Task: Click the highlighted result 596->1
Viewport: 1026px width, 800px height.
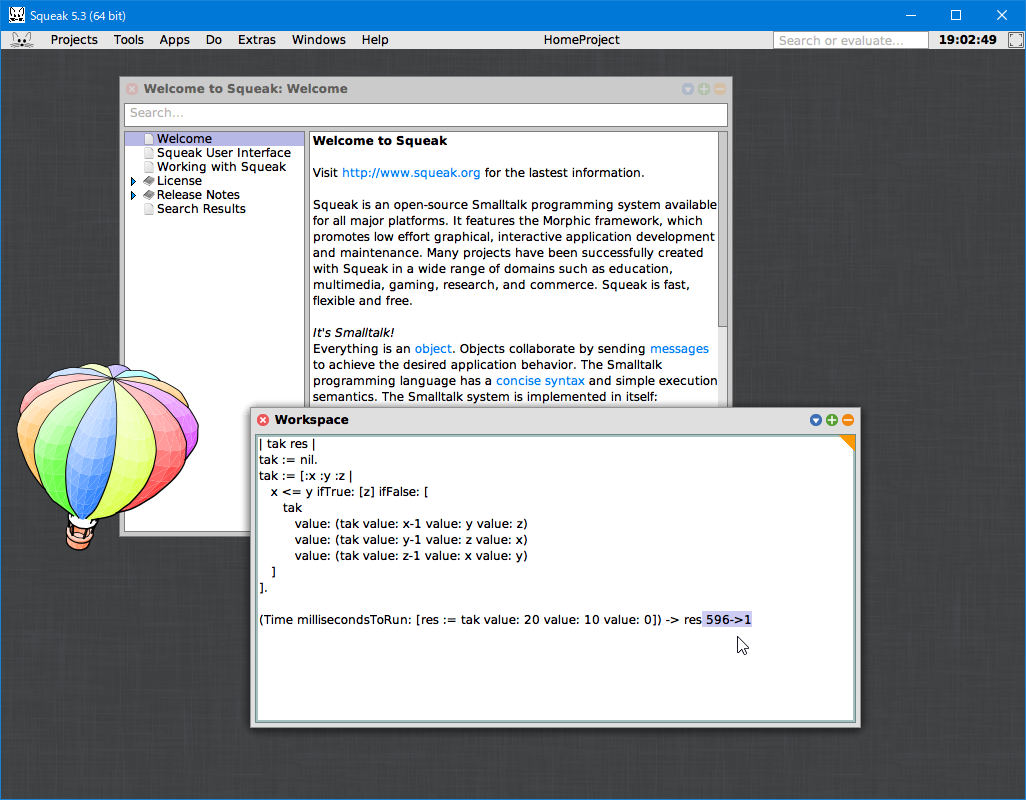Action: [x=728, y=619]
